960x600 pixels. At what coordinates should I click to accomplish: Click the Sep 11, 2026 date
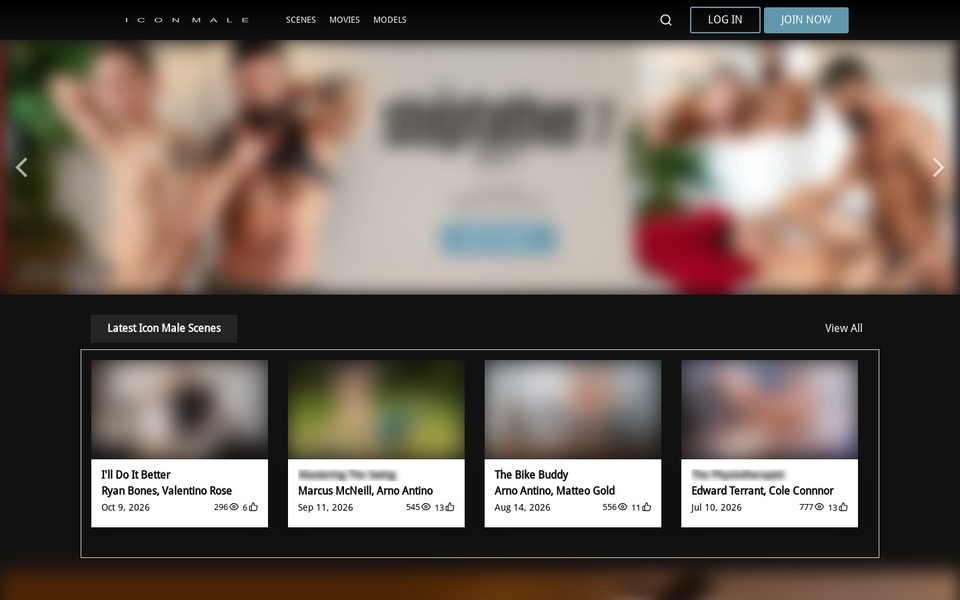[x=325, y=507]
